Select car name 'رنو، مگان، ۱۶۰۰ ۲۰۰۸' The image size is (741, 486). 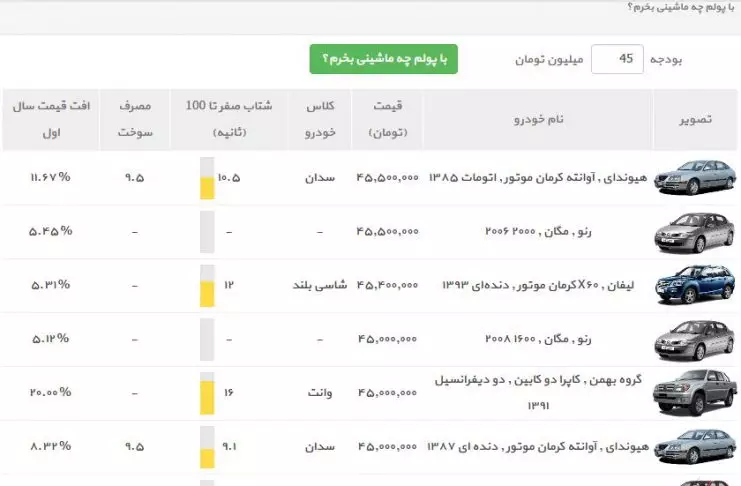pyautogui.click(x=538, y=339)
